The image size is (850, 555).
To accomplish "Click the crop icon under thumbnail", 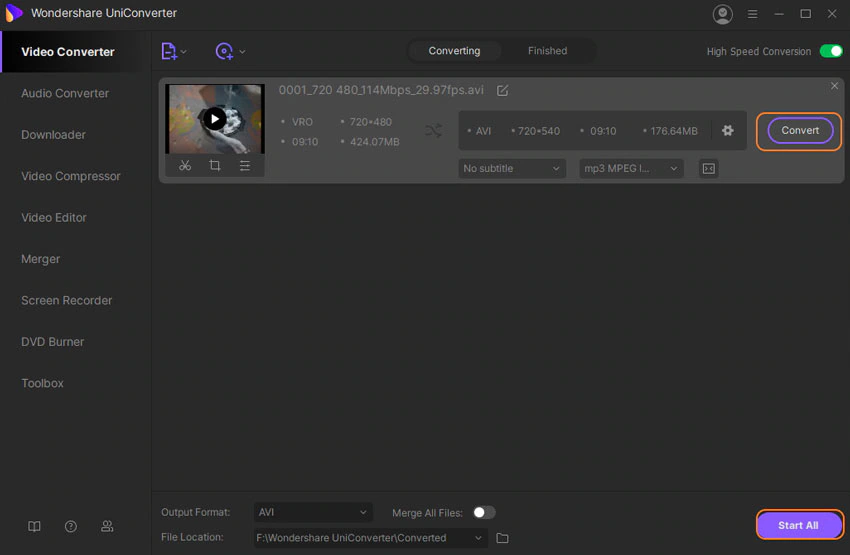I will point(215,165).
